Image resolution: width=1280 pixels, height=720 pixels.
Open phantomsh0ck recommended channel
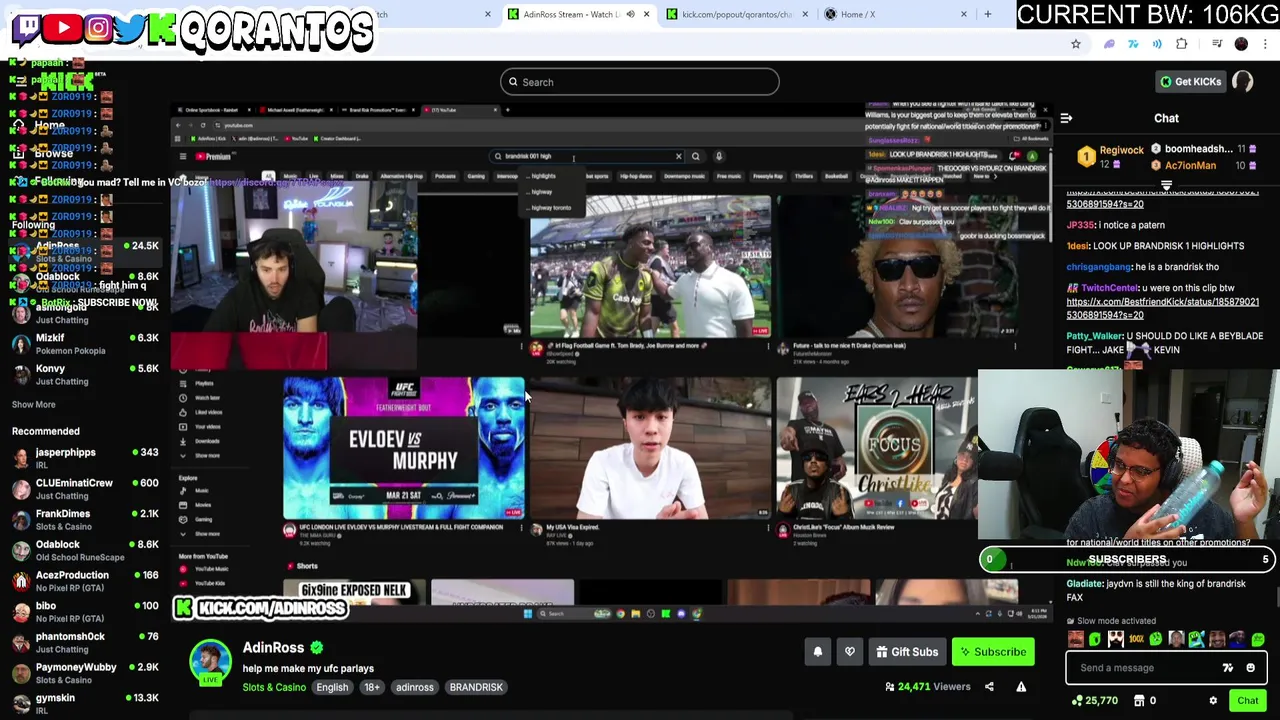click(85, 643)
